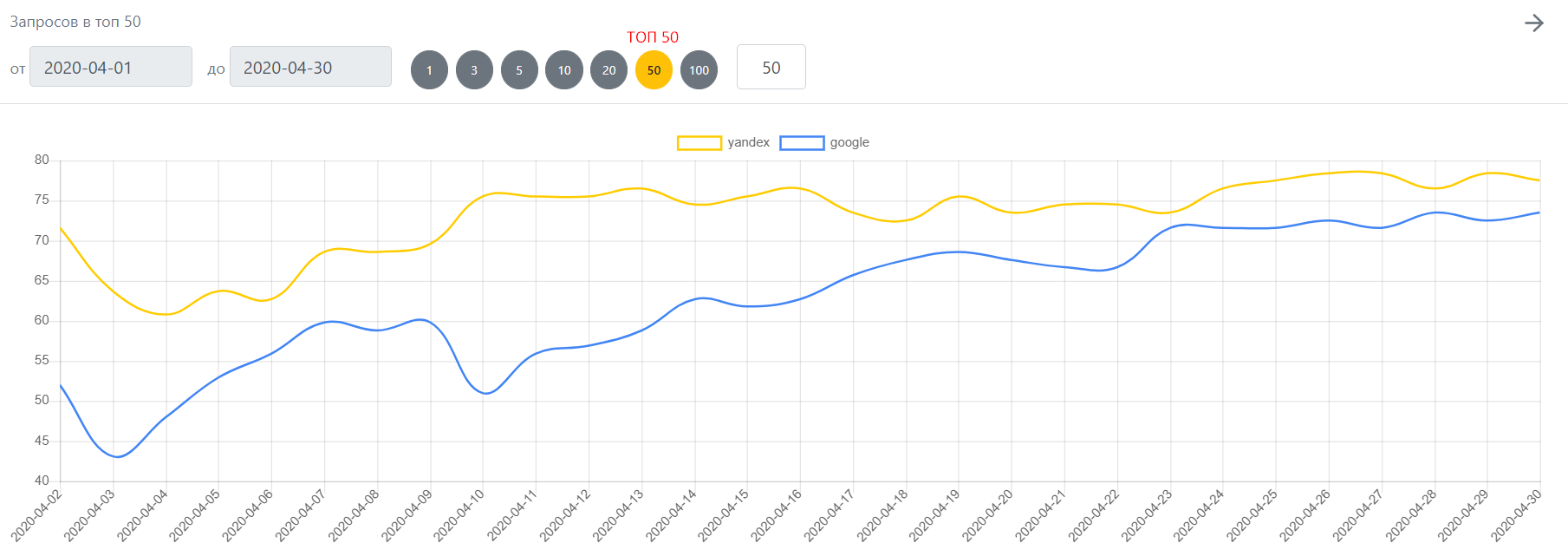Select the TOP 1 round button
The height and width of the screenshot is (556, 1568).
coord(429,70)
